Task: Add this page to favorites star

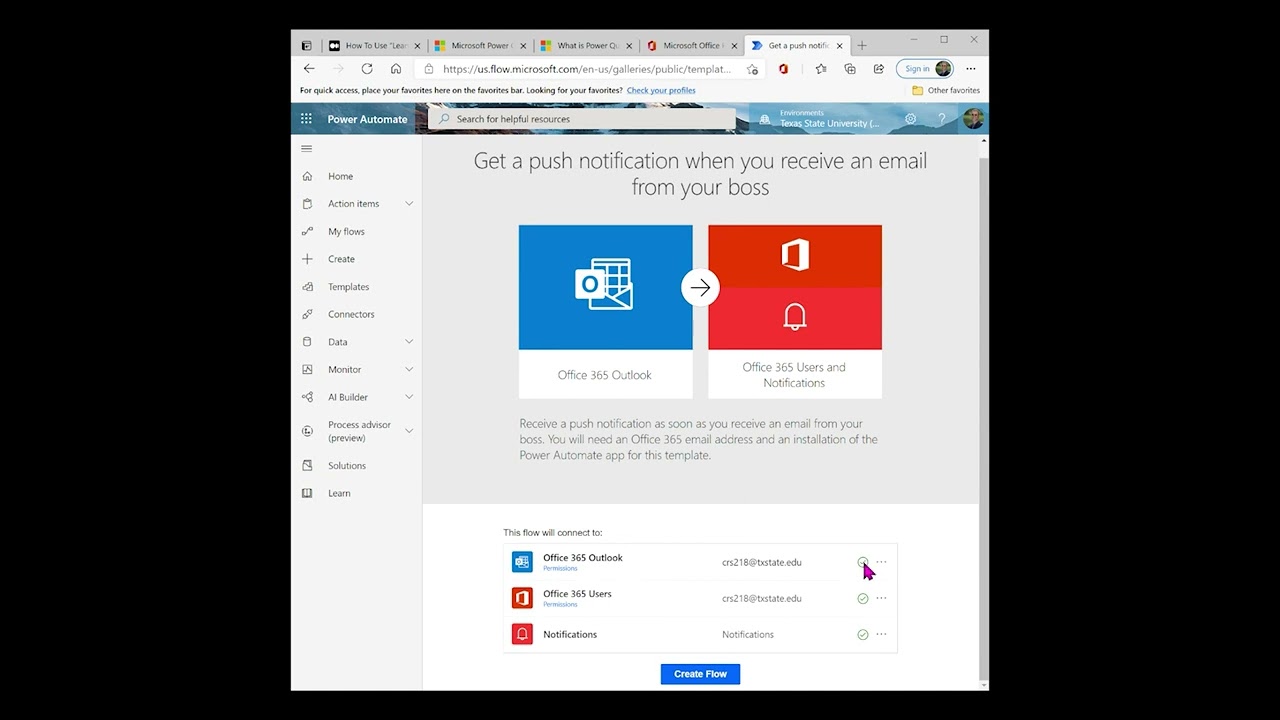Action: (x=752, y=69)
